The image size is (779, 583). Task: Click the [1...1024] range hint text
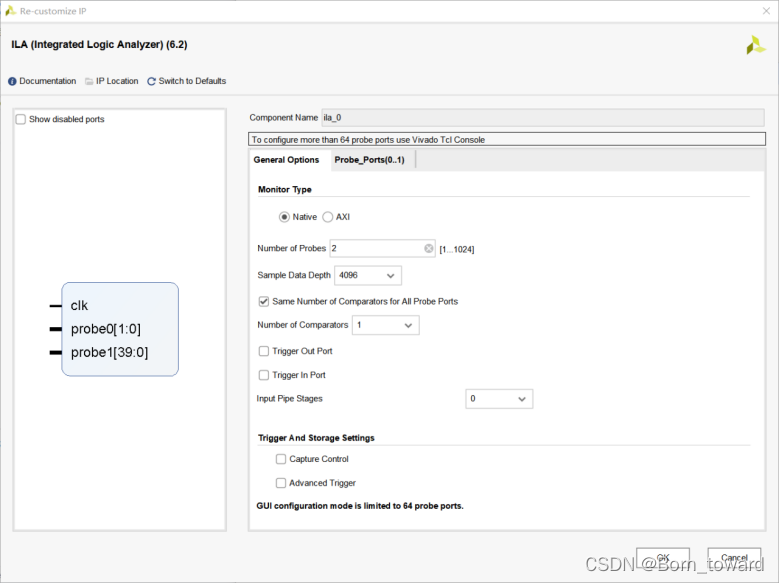(457, 250)
